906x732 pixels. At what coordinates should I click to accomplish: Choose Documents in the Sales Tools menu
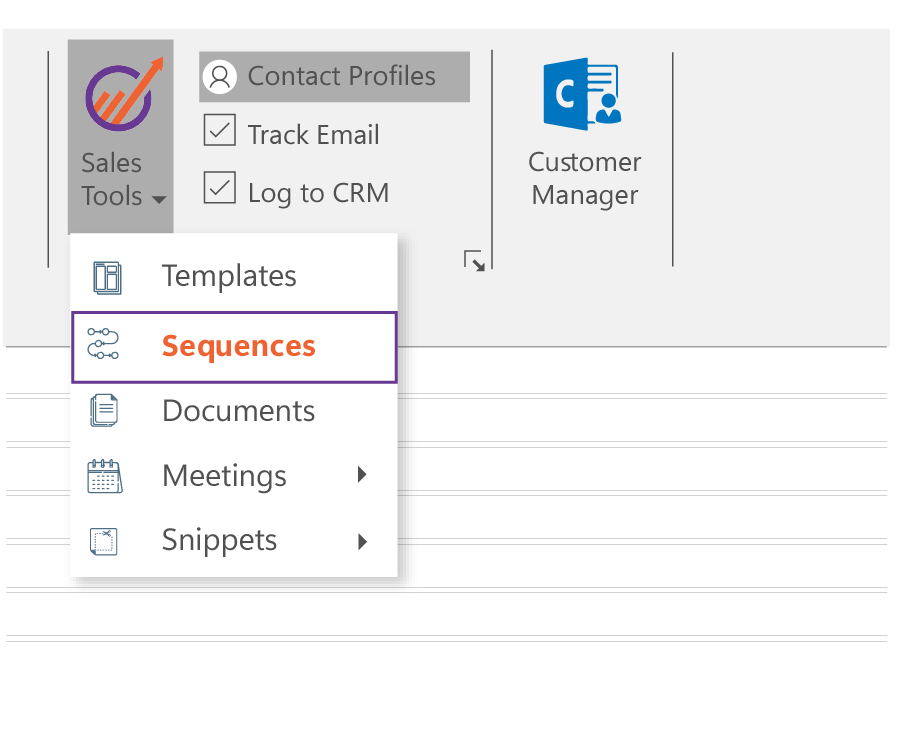pyautogui.click(x=238, y=411)
